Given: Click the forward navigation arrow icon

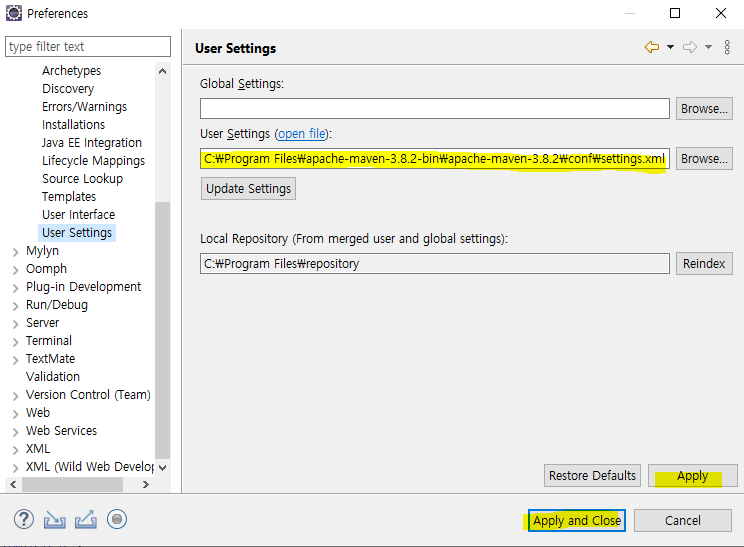Looking at the screenshot, I should pos(689,47).
